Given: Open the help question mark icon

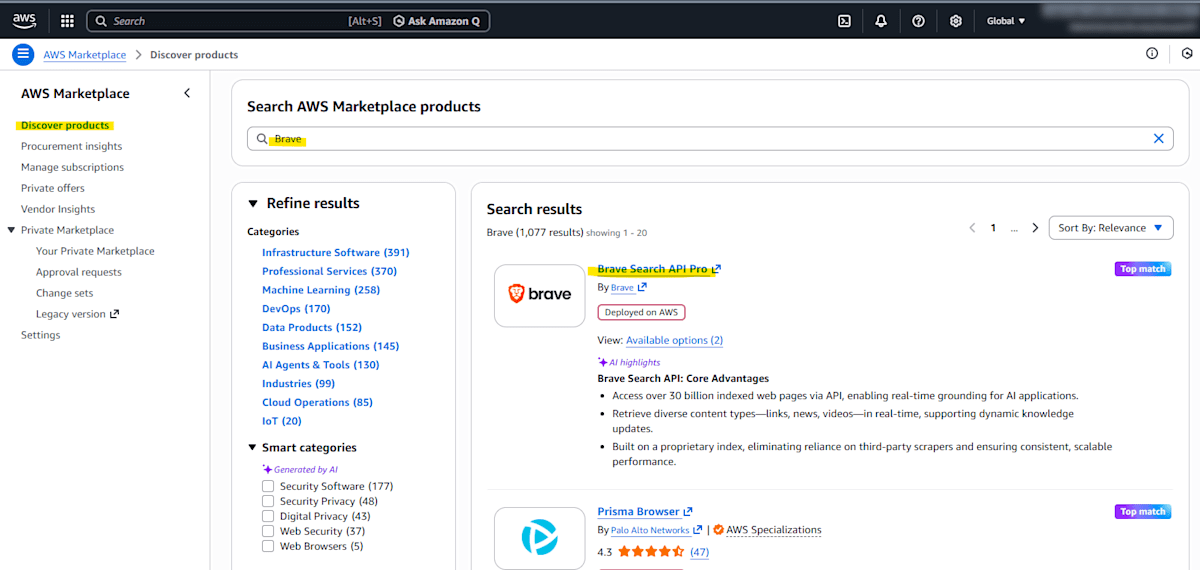Looking at the screenshot, I should pyautogui.click(x=918, y=21).
